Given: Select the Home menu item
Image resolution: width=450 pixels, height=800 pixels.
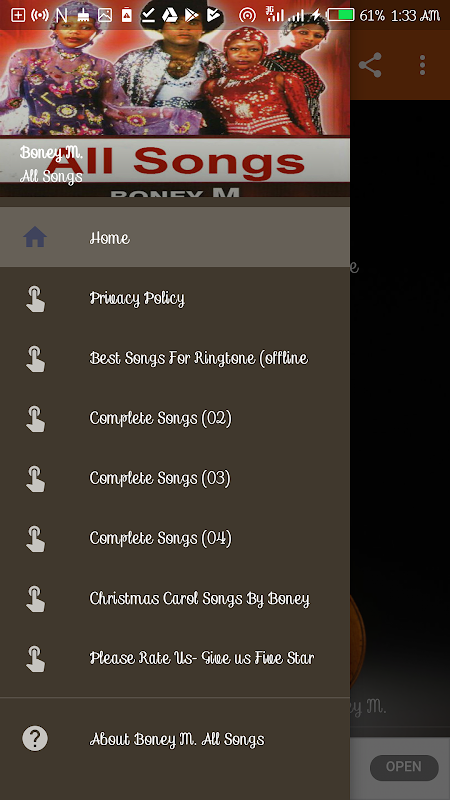Looking at the screenshot, I should 175,237.
